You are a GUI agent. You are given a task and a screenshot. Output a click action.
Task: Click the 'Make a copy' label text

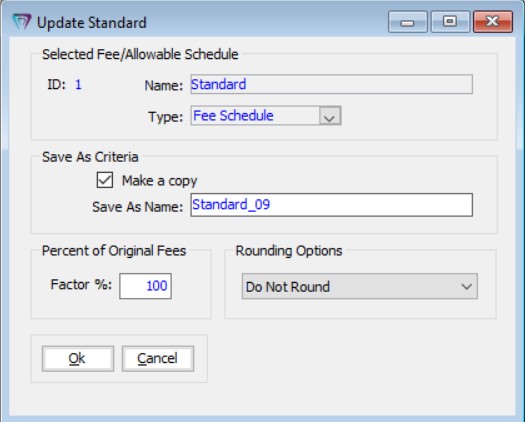pyautogui.click(x=159, y=181)
